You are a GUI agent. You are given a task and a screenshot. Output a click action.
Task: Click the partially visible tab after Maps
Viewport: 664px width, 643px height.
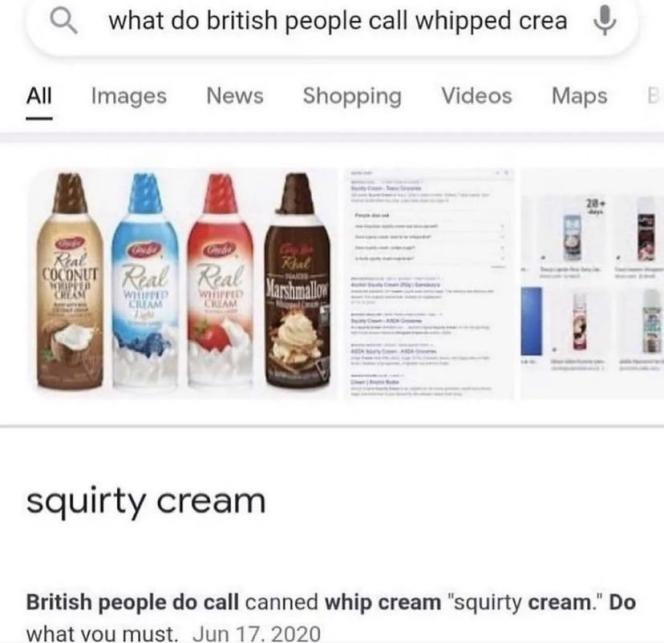tap(654, 96)
